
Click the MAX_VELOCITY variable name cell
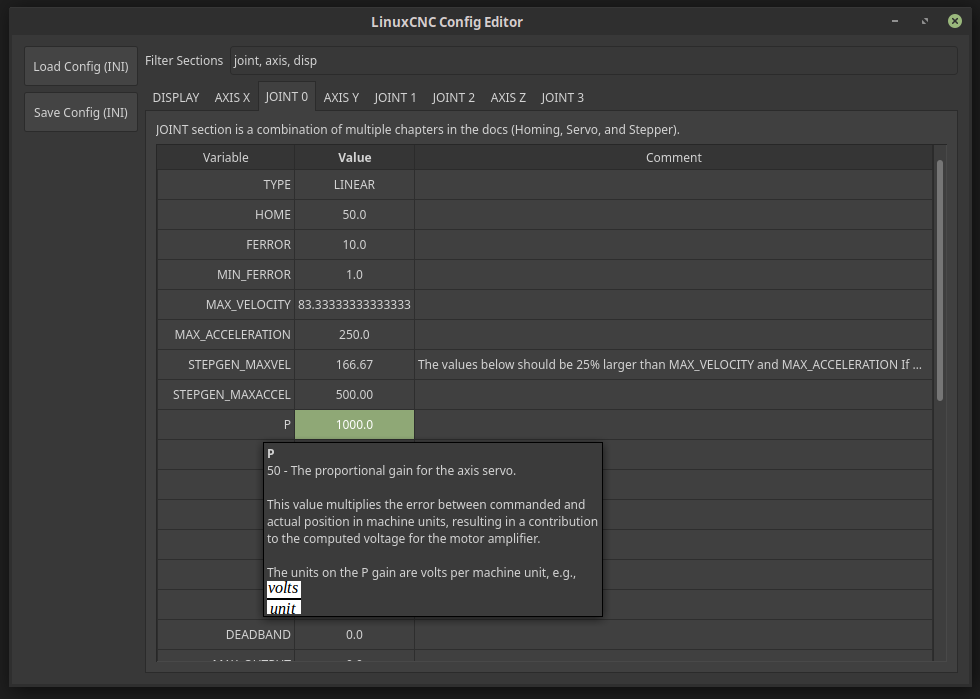[226, 304]
